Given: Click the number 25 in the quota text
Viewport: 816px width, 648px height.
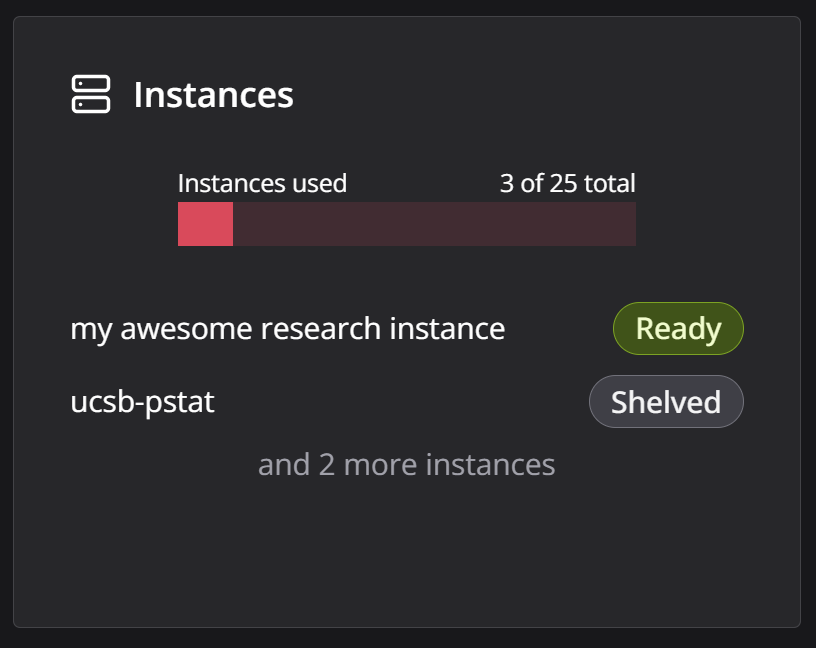Looking at the screenshot, I should click(563, 183).
